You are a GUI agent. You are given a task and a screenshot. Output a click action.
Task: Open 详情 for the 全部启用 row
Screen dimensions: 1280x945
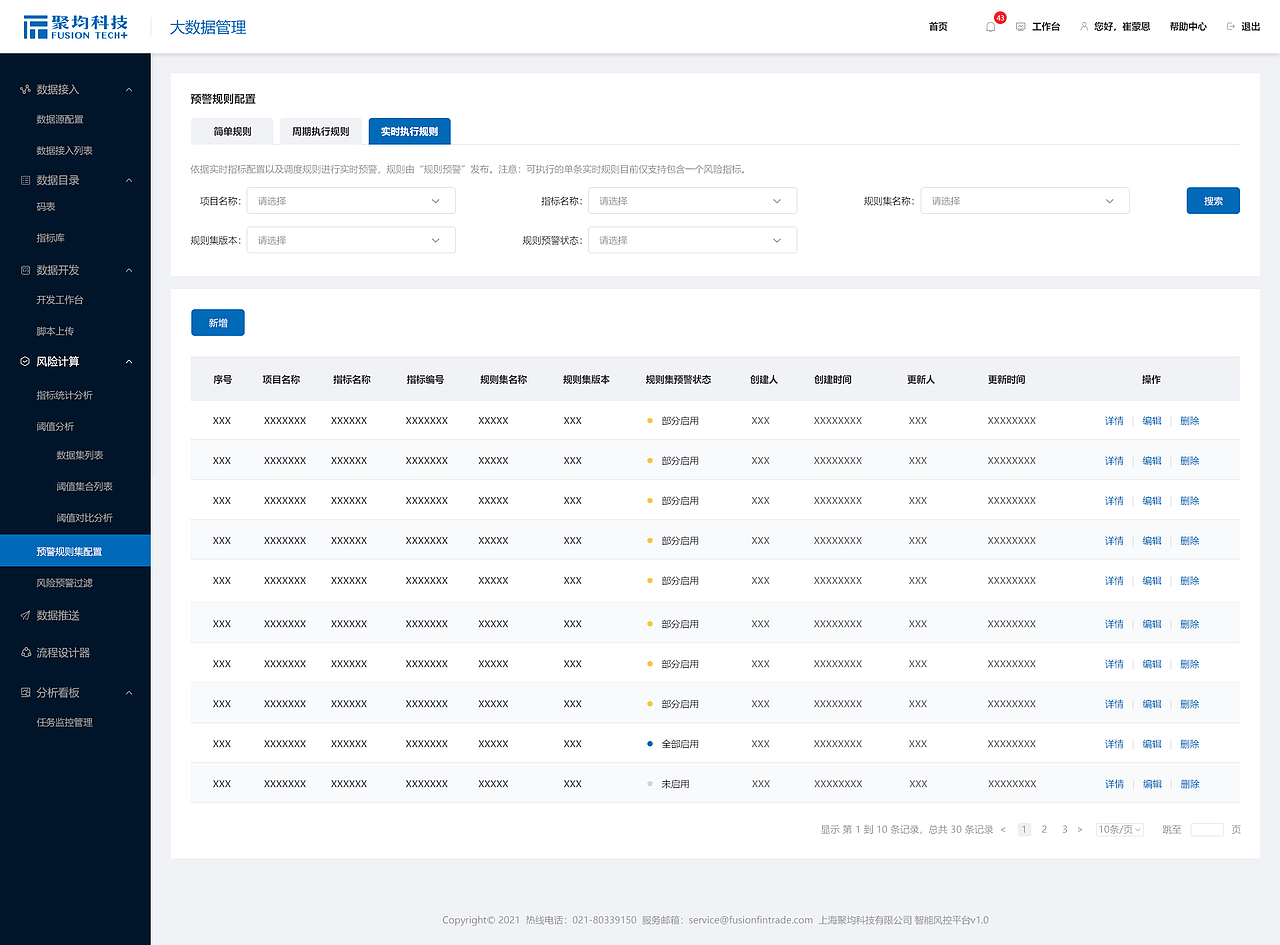[x=1114, y=744]
